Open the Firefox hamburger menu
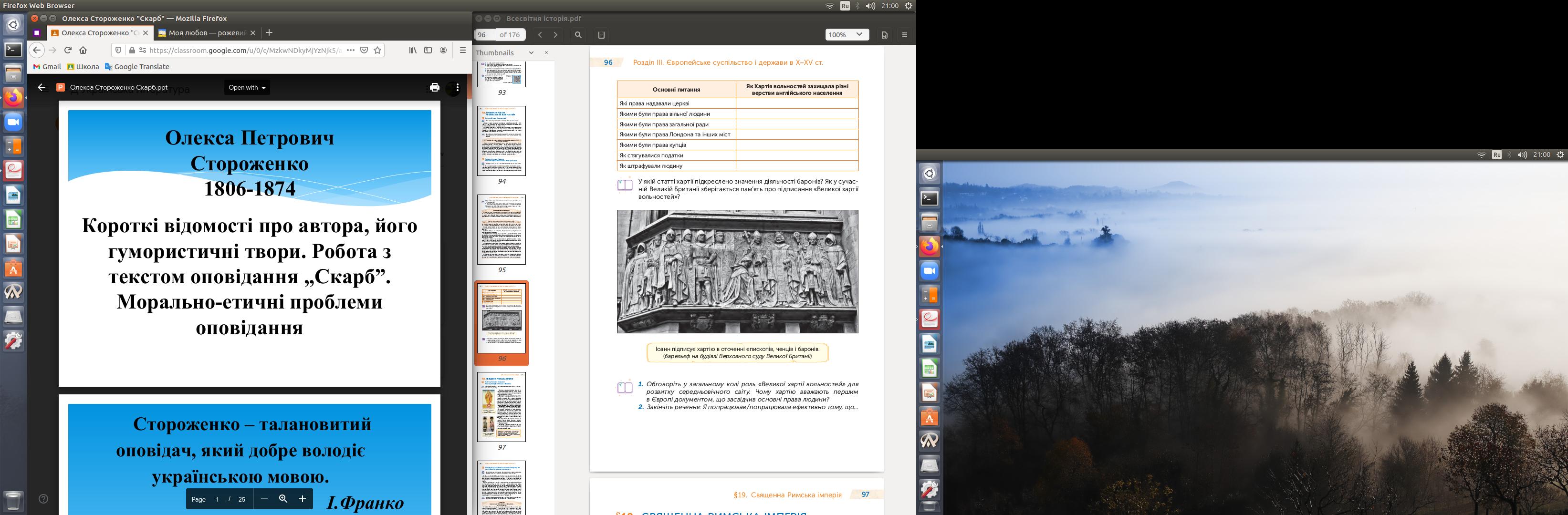The image size is (1568, 515). (x=462, y=50)
